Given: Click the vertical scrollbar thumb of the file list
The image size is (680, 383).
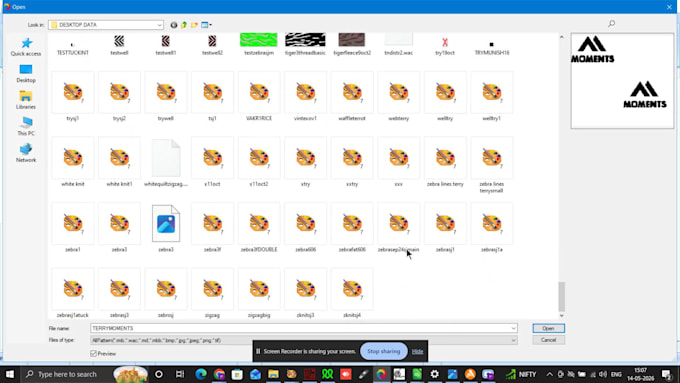Looking at the screenshot, I should click(562, 297).
